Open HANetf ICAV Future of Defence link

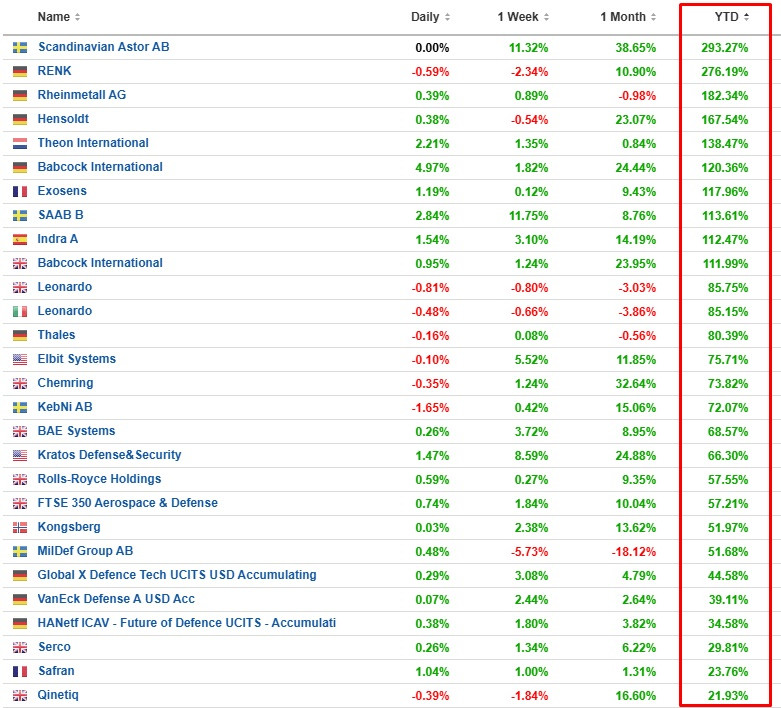187,623
